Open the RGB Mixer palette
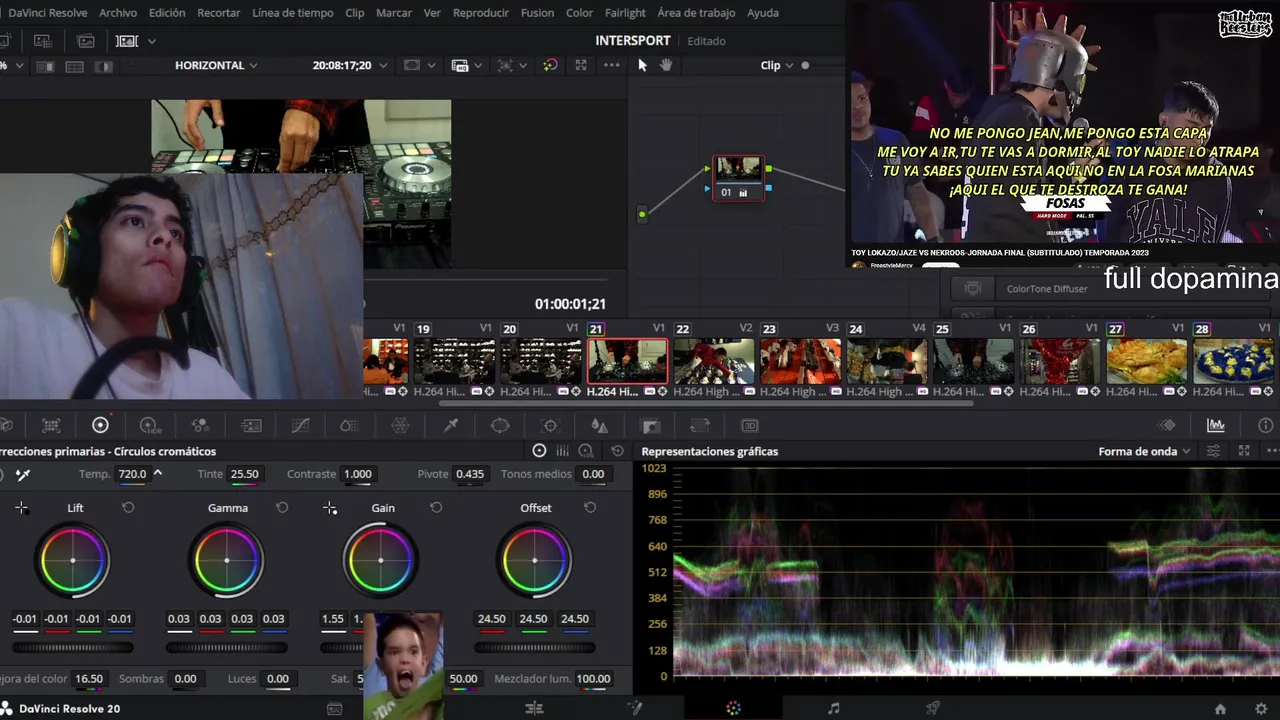Image resolution: width=1280 pixels, height=720 pixels. pos(200,425)
